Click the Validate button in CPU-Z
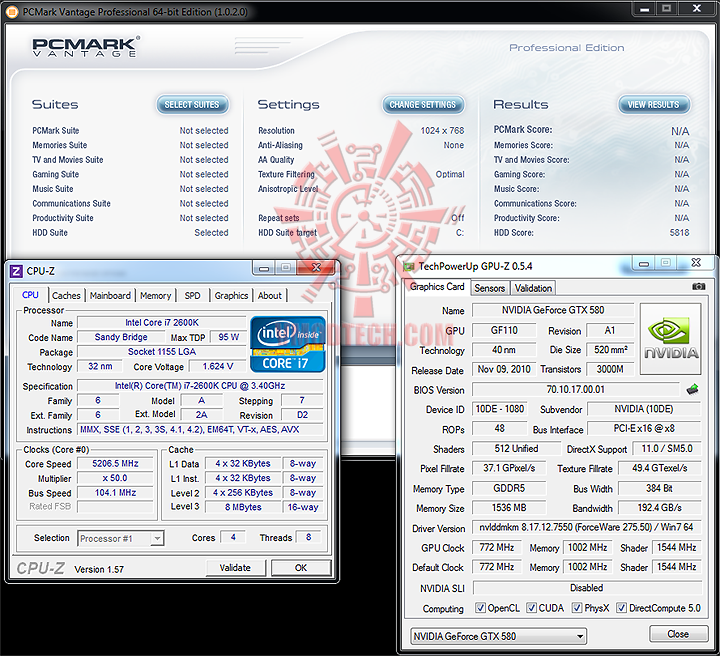The image size is (720, 656). pos(235,568)
